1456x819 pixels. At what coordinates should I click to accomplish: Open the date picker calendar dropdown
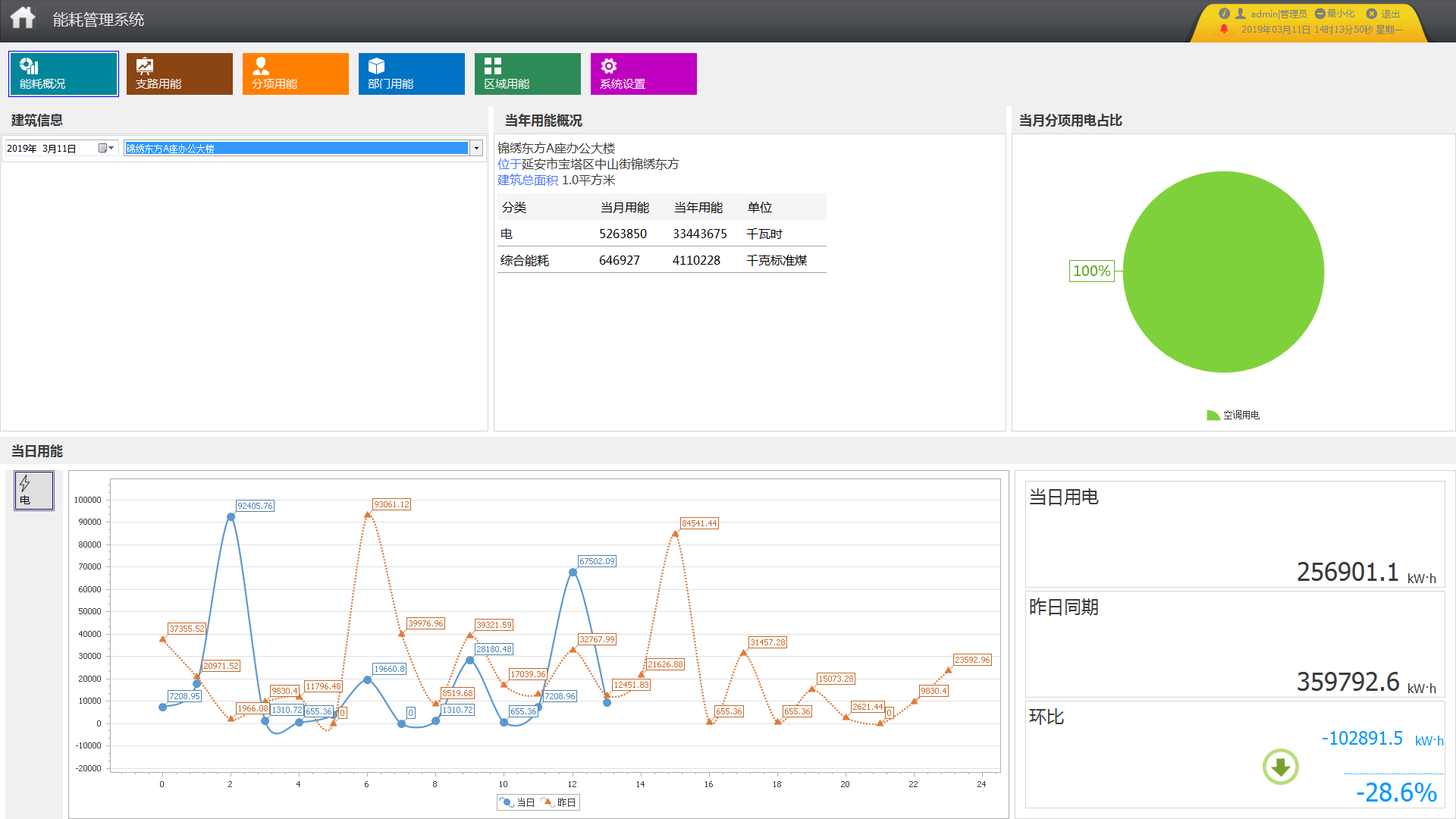105,149
